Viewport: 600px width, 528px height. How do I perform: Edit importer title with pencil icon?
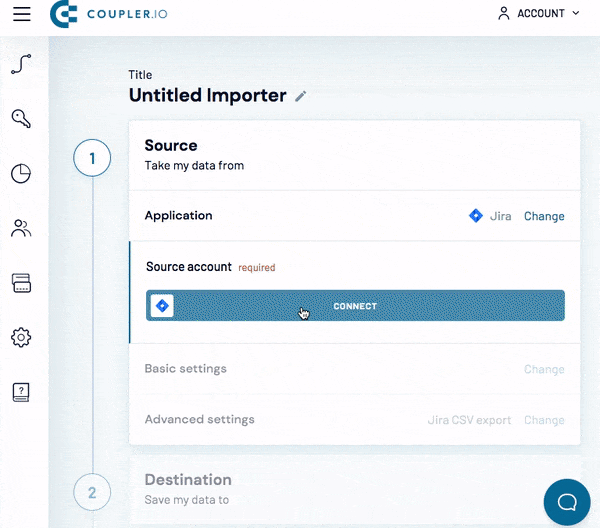[x=300, y=96]
